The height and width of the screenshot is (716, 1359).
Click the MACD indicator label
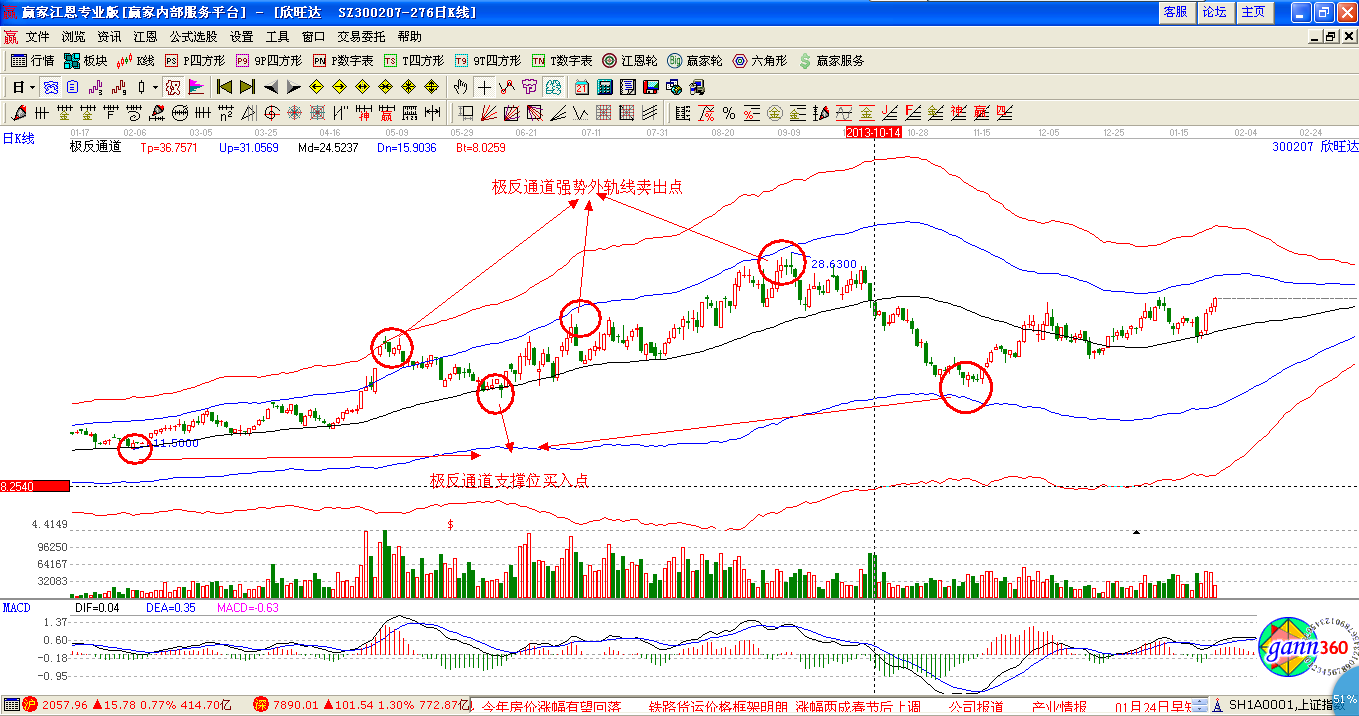(17, 607)
